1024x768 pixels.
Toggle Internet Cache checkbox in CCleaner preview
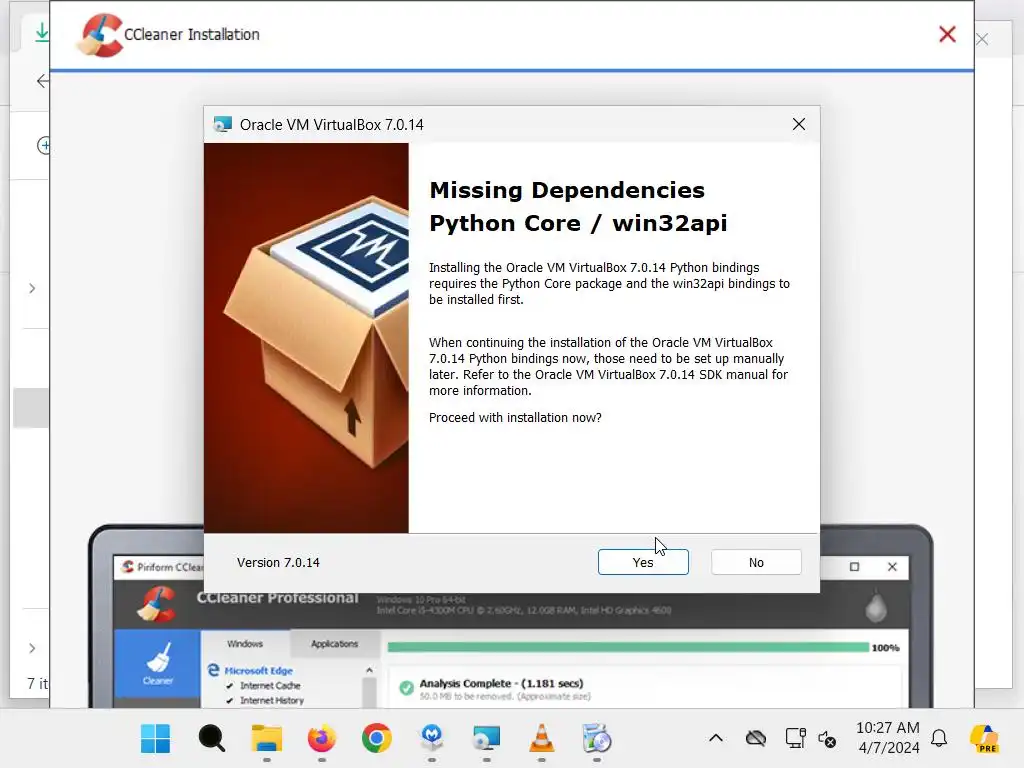230,686
